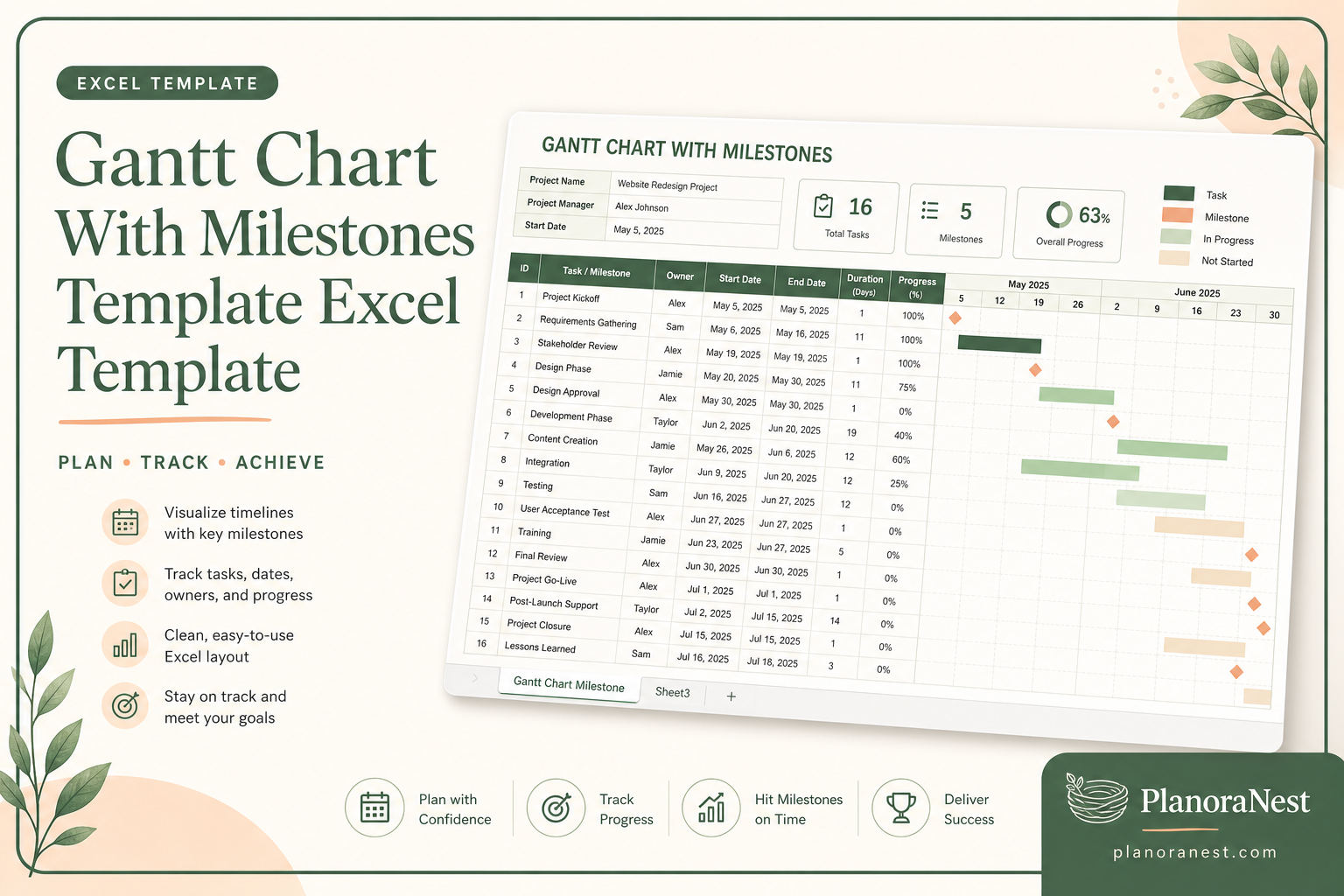Image resolution: width=1344 pixels, height=896 pixels.
Task: Click the Stakeholder Review task cell
Action: [589, 346]
